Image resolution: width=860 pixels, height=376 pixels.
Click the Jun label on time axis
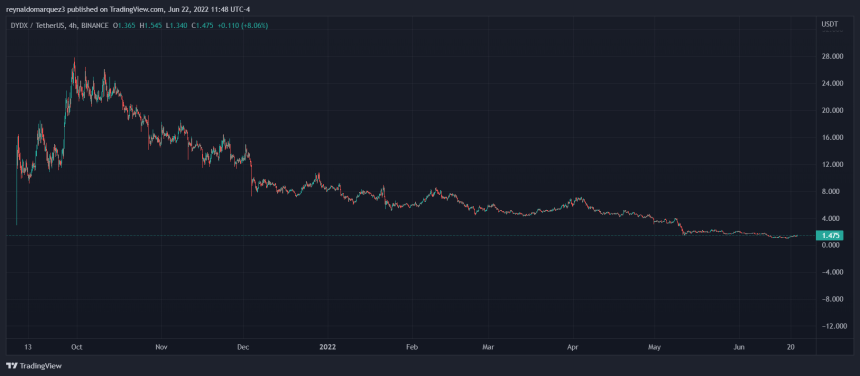point(739,347)
